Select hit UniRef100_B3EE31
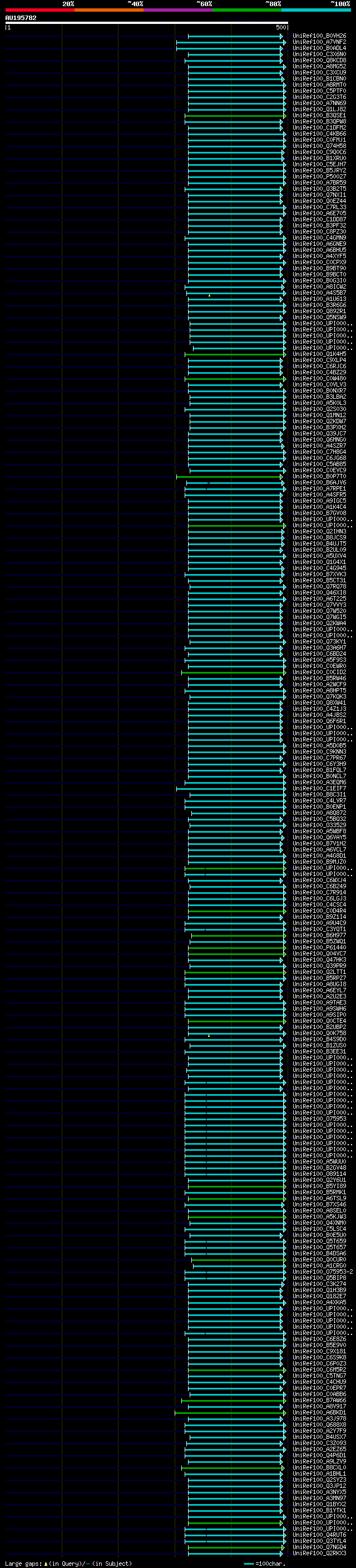356x1568 pixels. 319,1052
